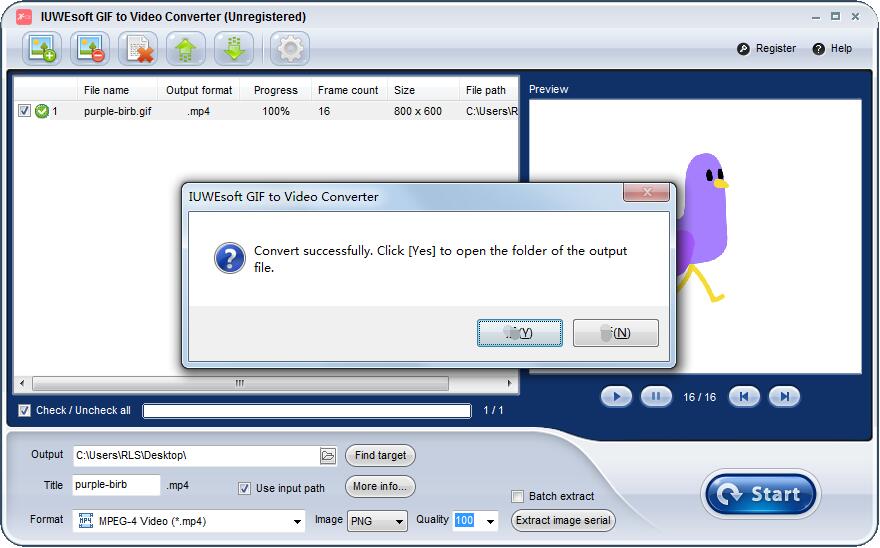
Task: Enable Batch extract checkbox
Action: click(517, 496)
